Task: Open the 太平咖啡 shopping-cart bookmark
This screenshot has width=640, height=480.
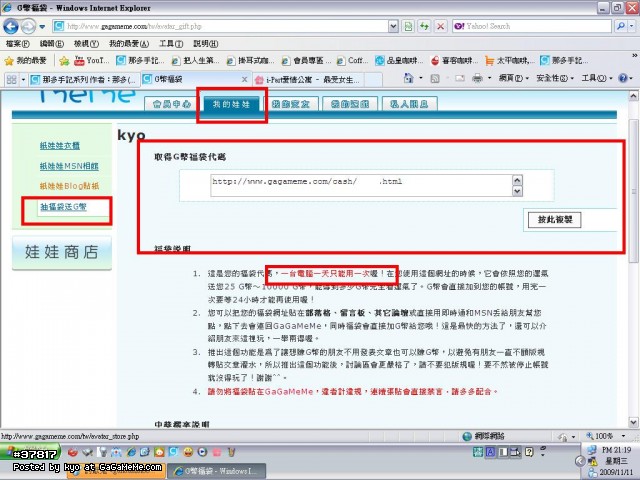Action: point(509,61)
